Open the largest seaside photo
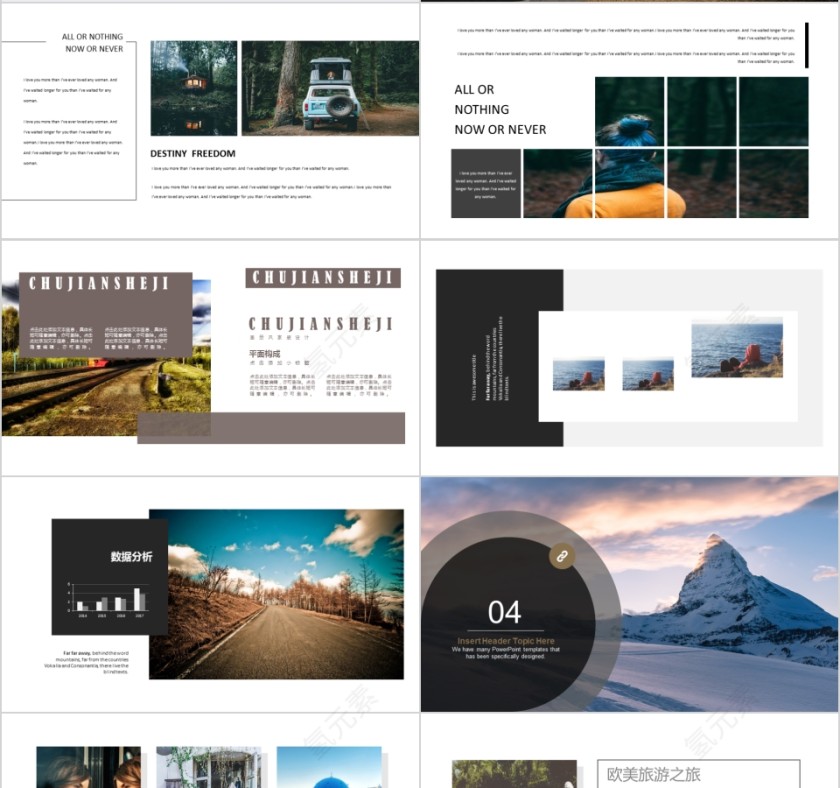The height and width of the screenshot is (788, 840). point(737,349)
